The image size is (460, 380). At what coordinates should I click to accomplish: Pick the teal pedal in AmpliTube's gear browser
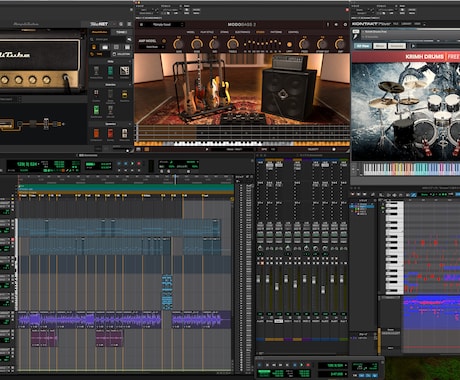110,71
